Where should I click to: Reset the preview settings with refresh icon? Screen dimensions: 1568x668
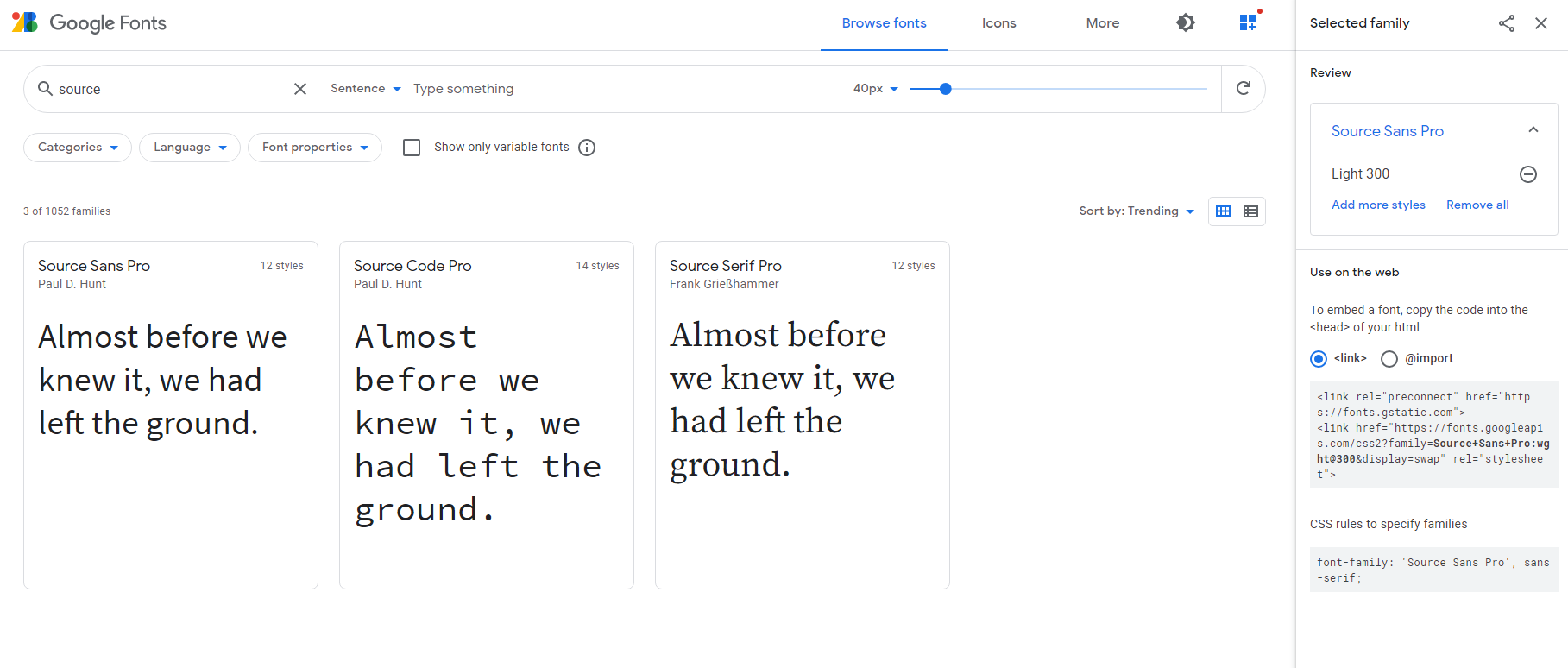(x=1244, y=88)
